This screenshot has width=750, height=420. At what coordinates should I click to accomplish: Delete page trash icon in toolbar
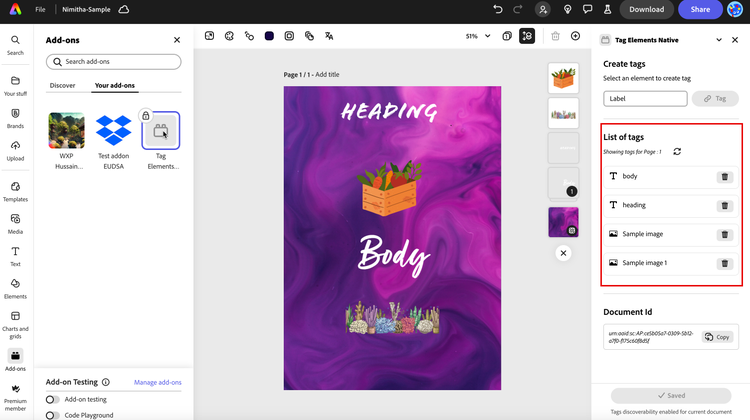coord(555,36)
